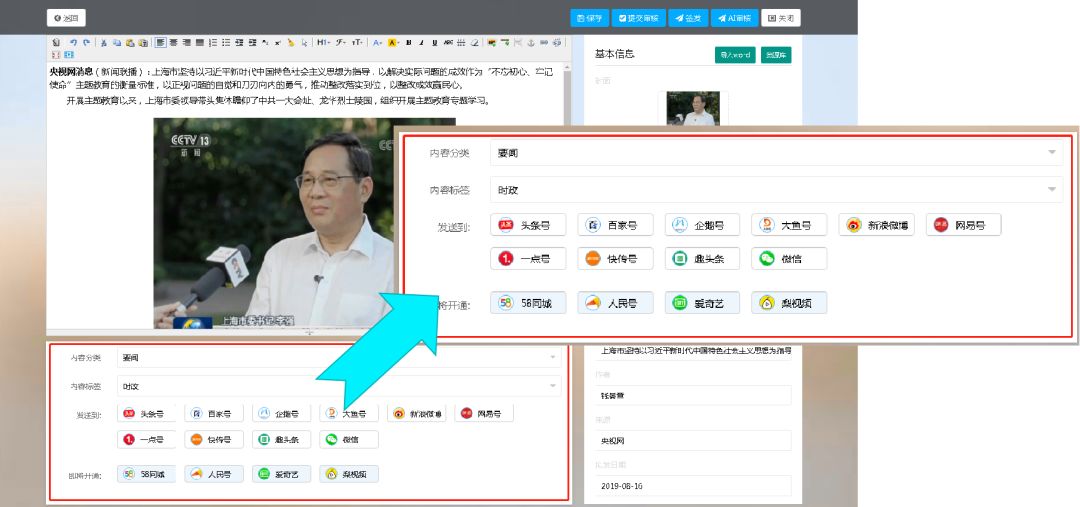The image size is (1080, 507).
Task: Apply italic formatting
Action: click(422, 43)
